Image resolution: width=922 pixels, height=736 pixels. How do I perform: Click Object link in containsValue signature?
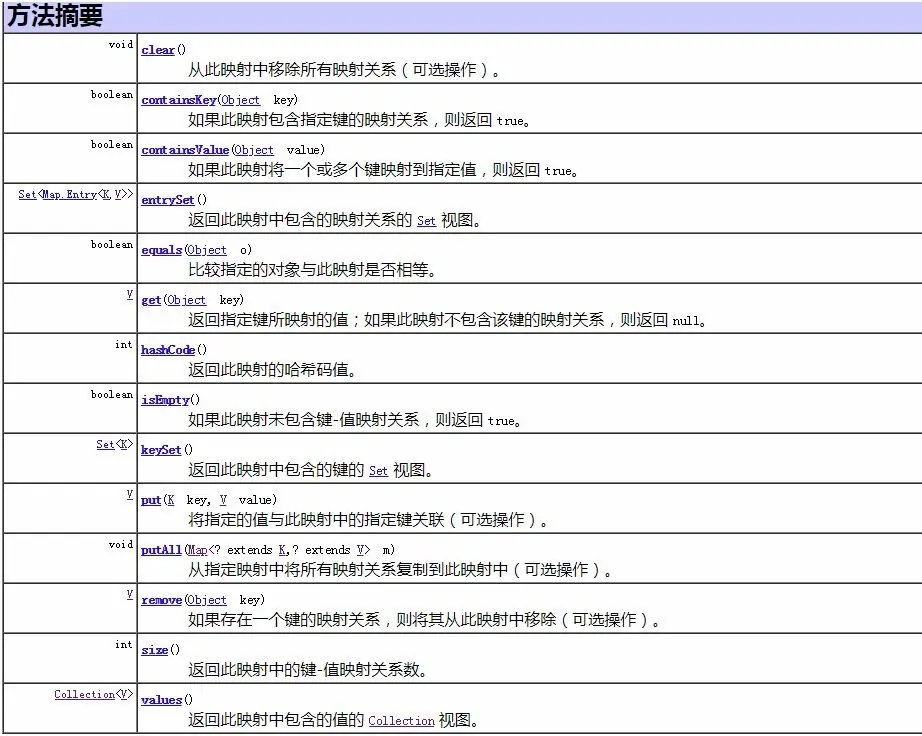tap(254, 150)
